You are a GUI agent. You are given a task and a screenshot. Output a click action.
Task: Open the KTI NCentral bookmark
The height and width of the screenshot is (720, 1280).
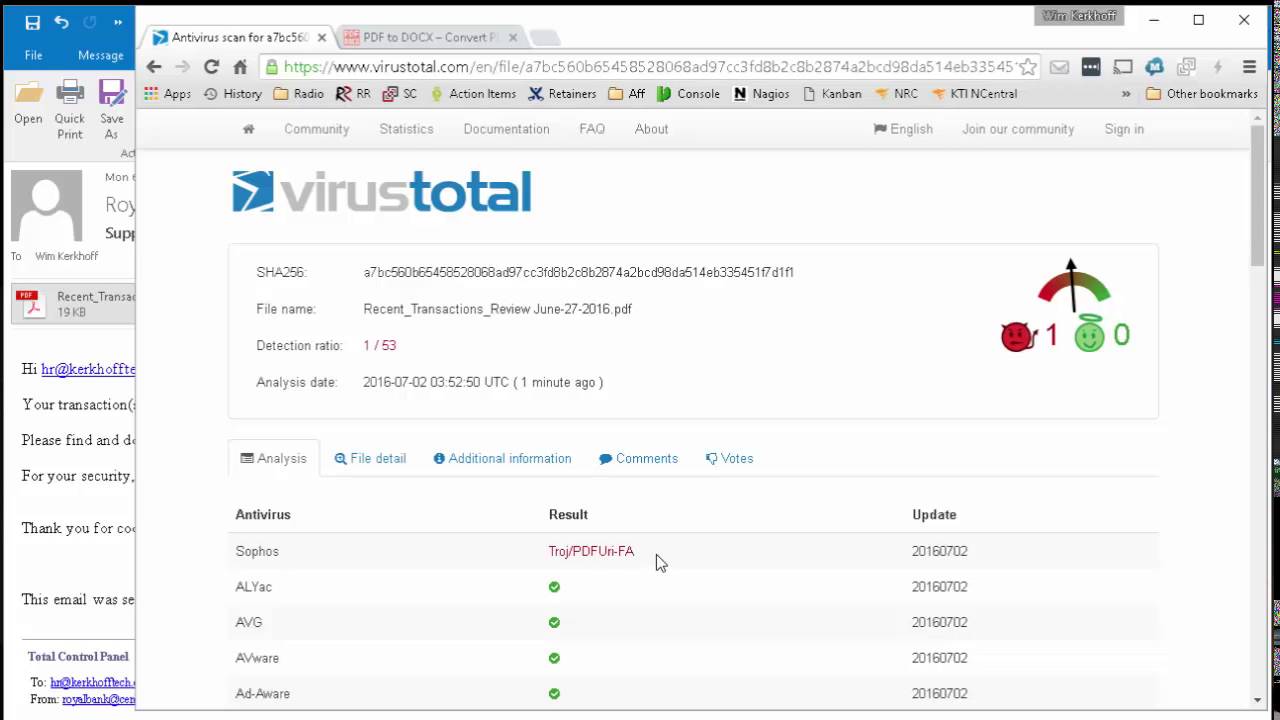coord(975,94)
